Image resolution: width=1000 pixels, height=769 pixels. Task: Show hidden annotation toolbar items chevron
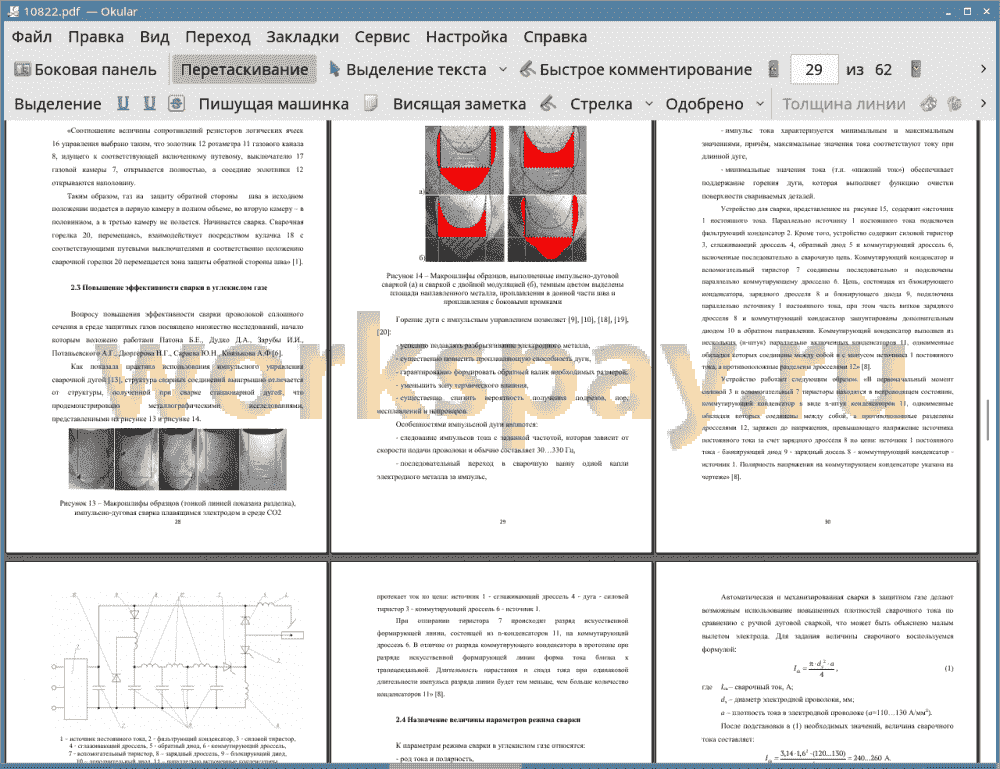click(983, 103)
